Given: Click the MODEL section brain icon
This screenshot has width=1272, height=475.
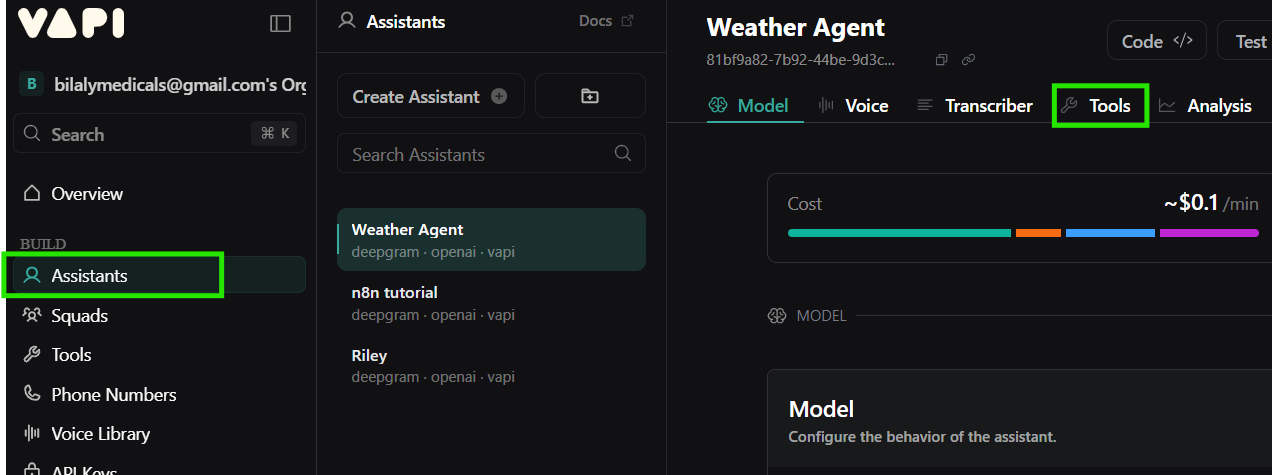Looking at the screenshot, I should [777, 316].
